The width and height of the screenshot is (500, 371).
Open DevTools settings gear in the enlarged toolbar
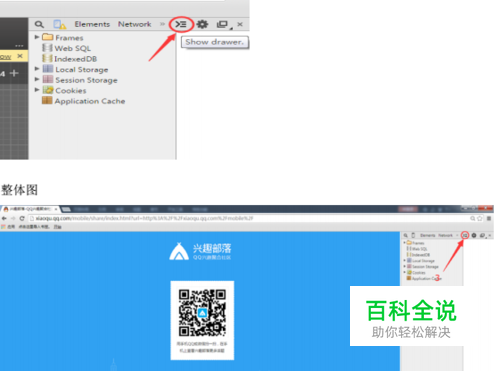point(202,24)
